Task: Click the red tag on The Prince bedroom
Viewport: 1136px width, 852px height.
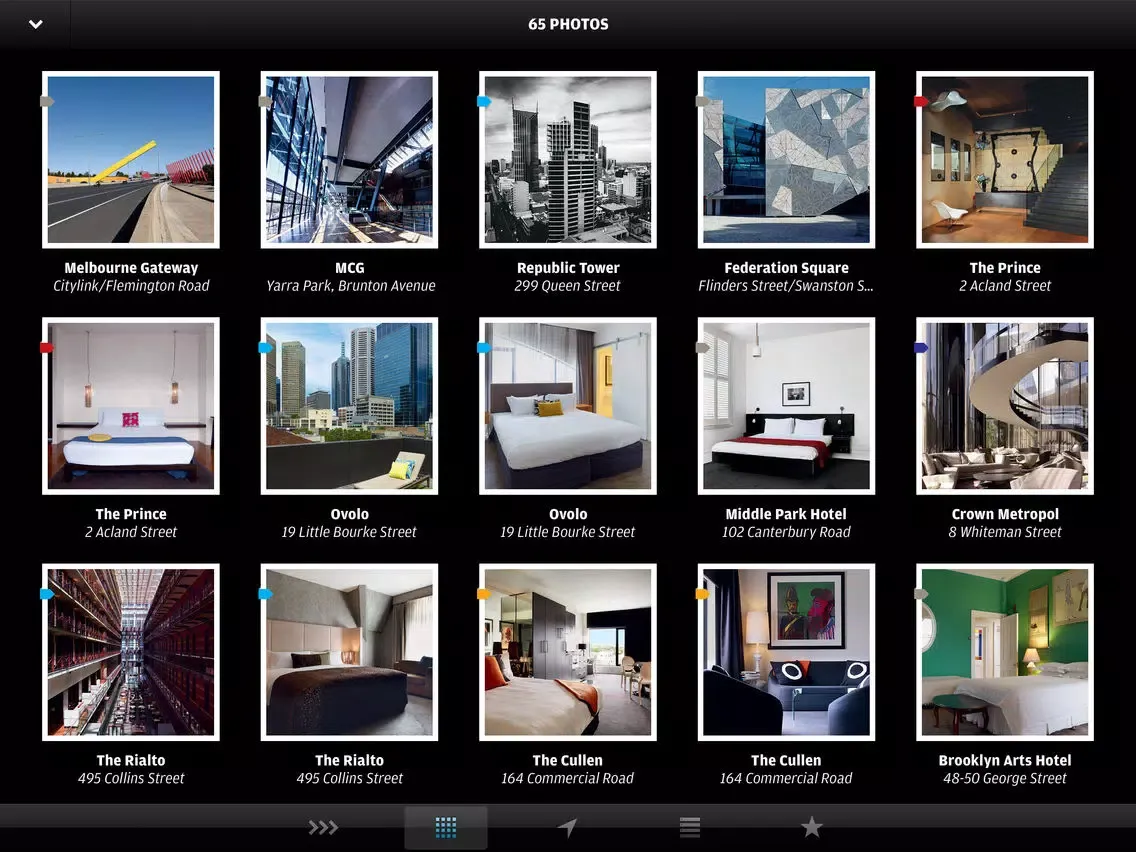Action: click(x=47, y=348)
